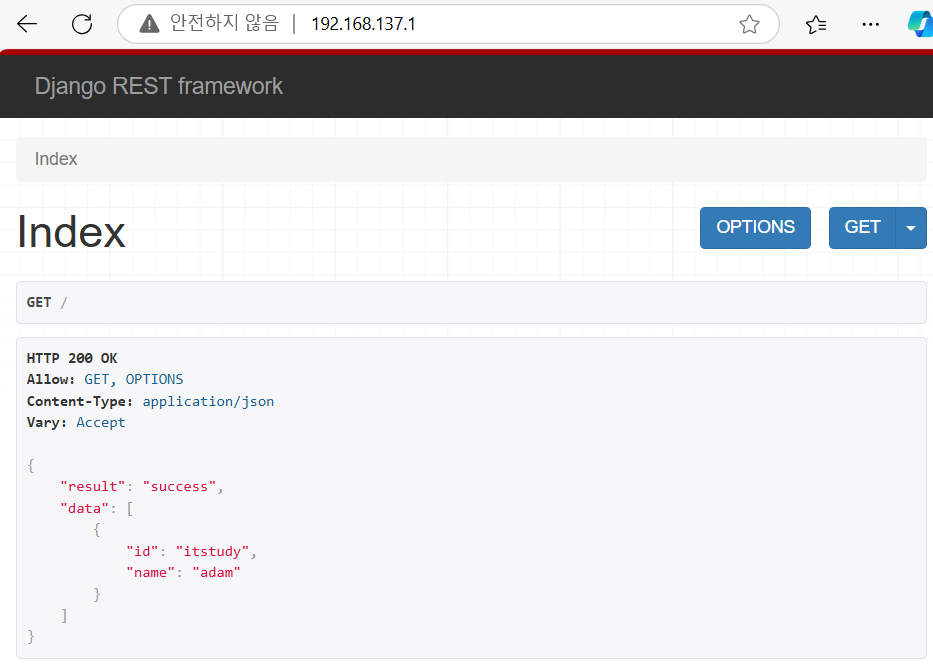
Task: Reload the page with the refresh icon
Action: (x=82, y=24)
